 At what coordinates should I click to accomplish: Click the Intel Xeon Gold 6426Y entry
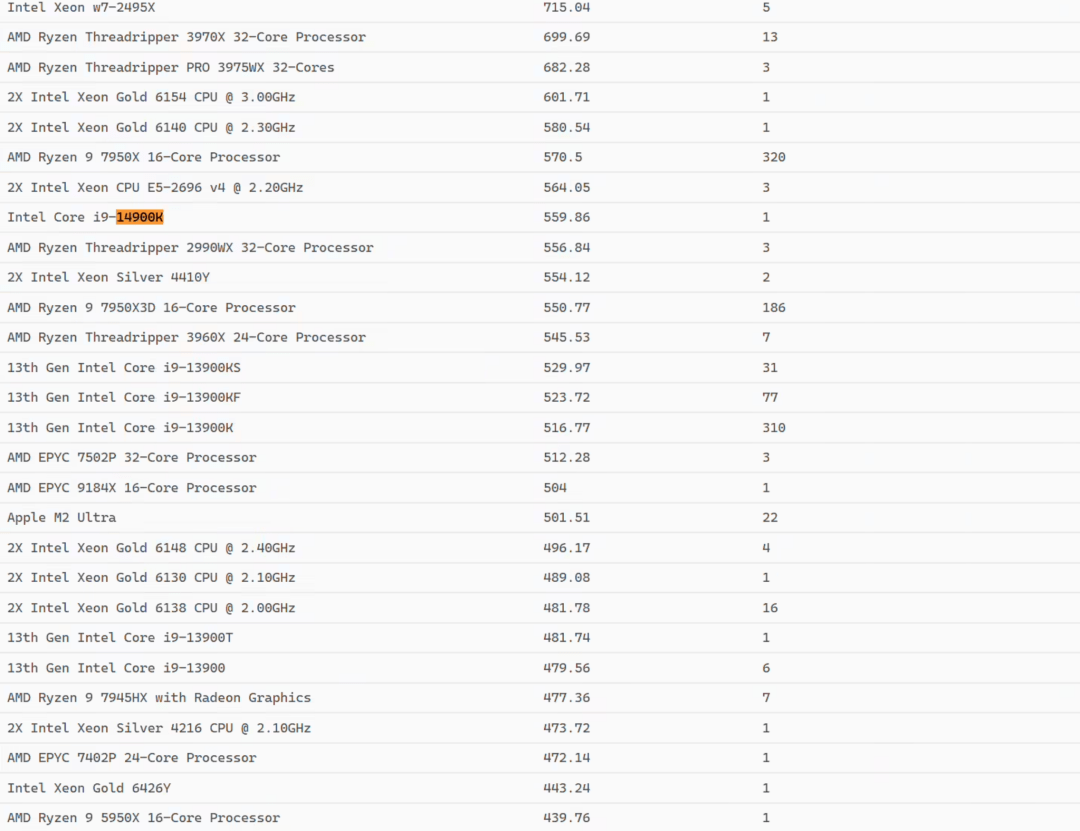(89, 788)
